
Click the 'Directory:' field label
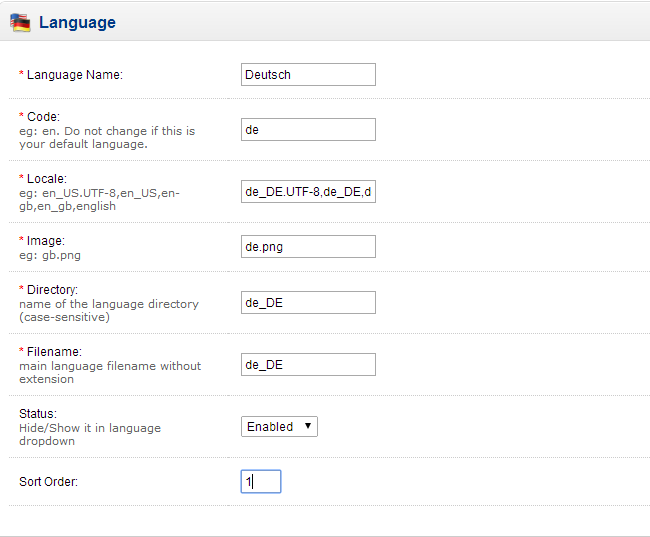52,290
